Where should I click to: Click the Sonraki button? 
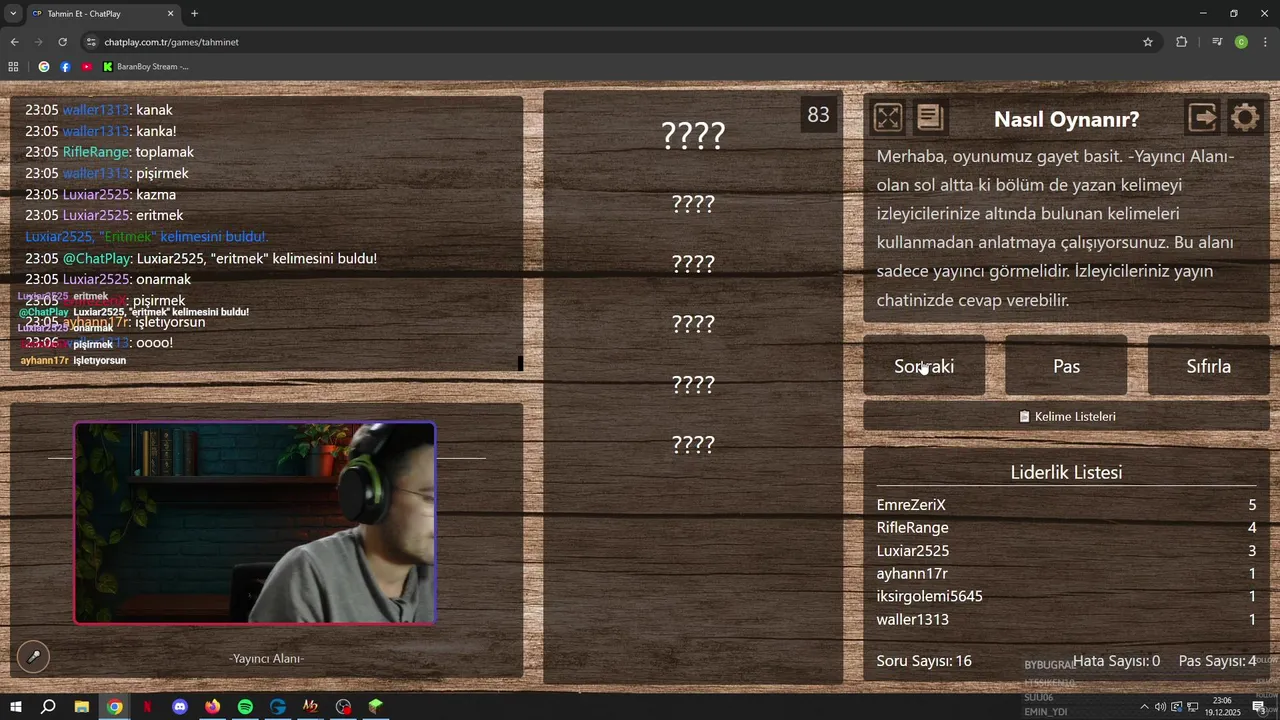click(924, 366)
